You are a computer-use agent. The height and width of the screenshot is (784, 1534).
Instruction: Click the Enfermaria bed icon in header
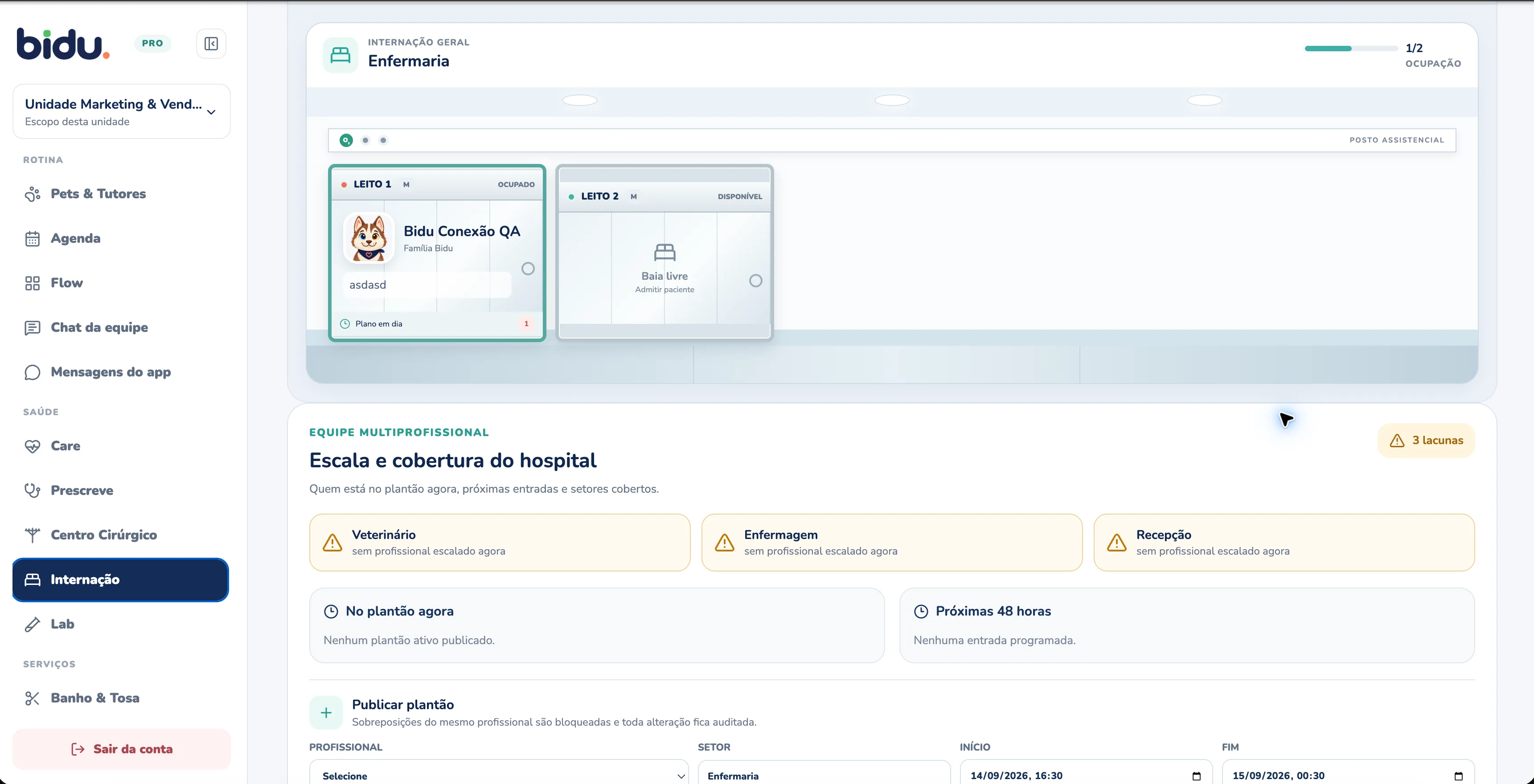[340, 55]
